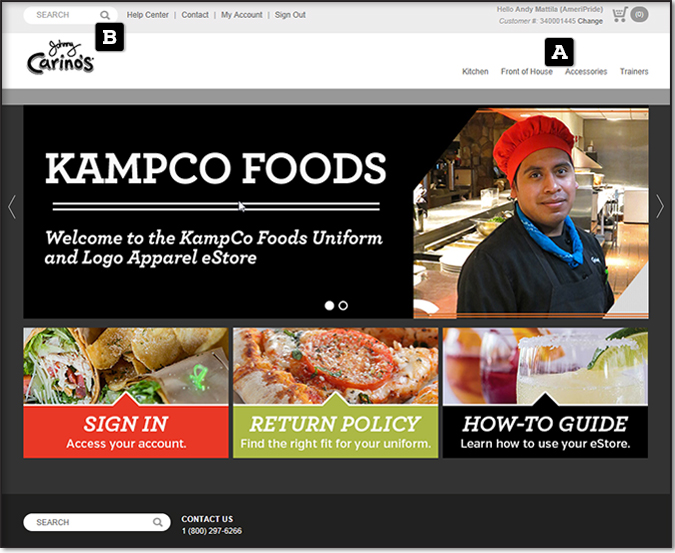This screenshot has height=553, width=675.
Task: Open the Contact link in header
Action: [x=195, y=15]
